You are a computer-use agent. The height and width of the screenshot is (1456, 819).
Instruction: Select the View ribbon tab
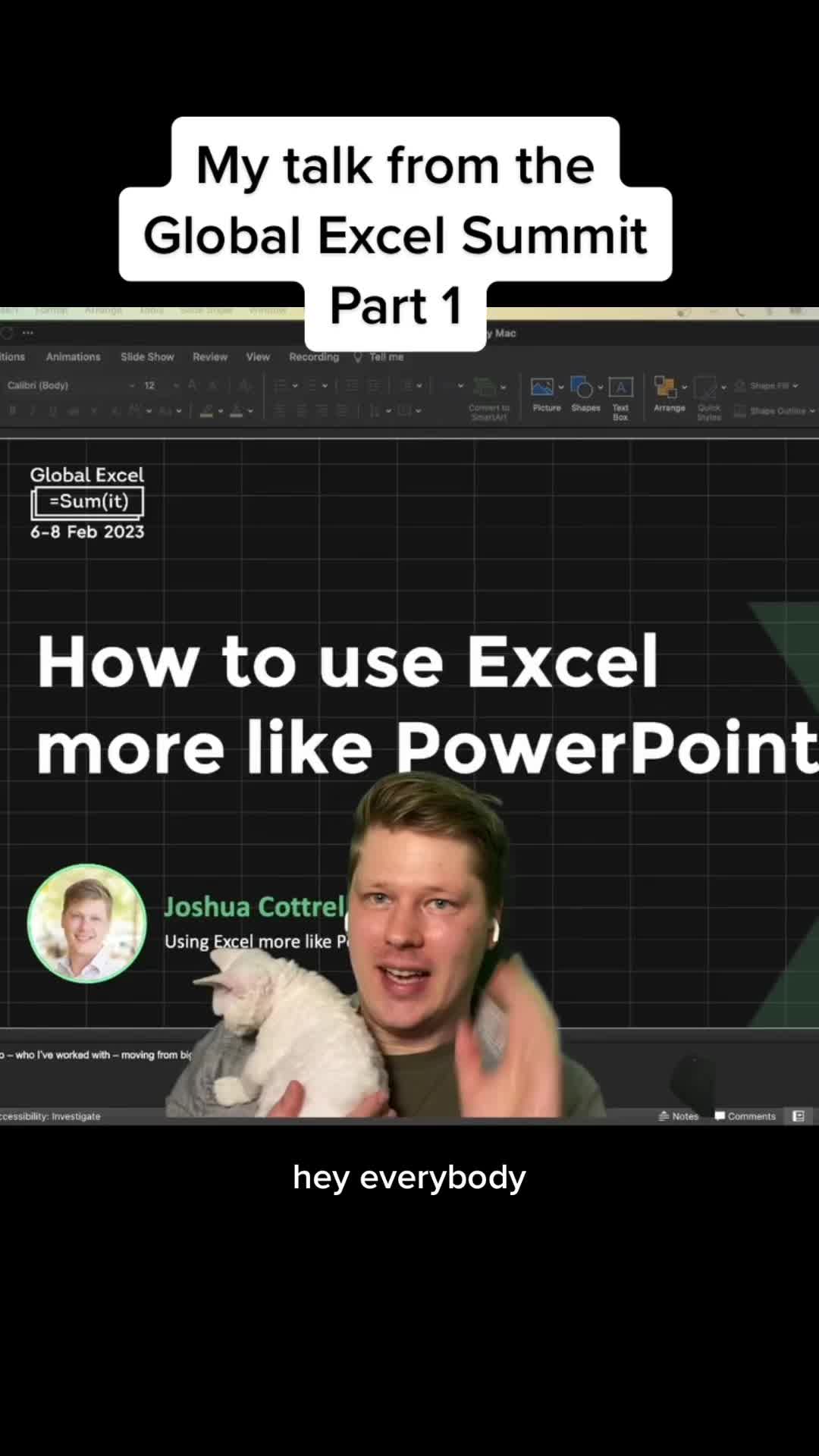pyautogui.click(x=258, y=356)
